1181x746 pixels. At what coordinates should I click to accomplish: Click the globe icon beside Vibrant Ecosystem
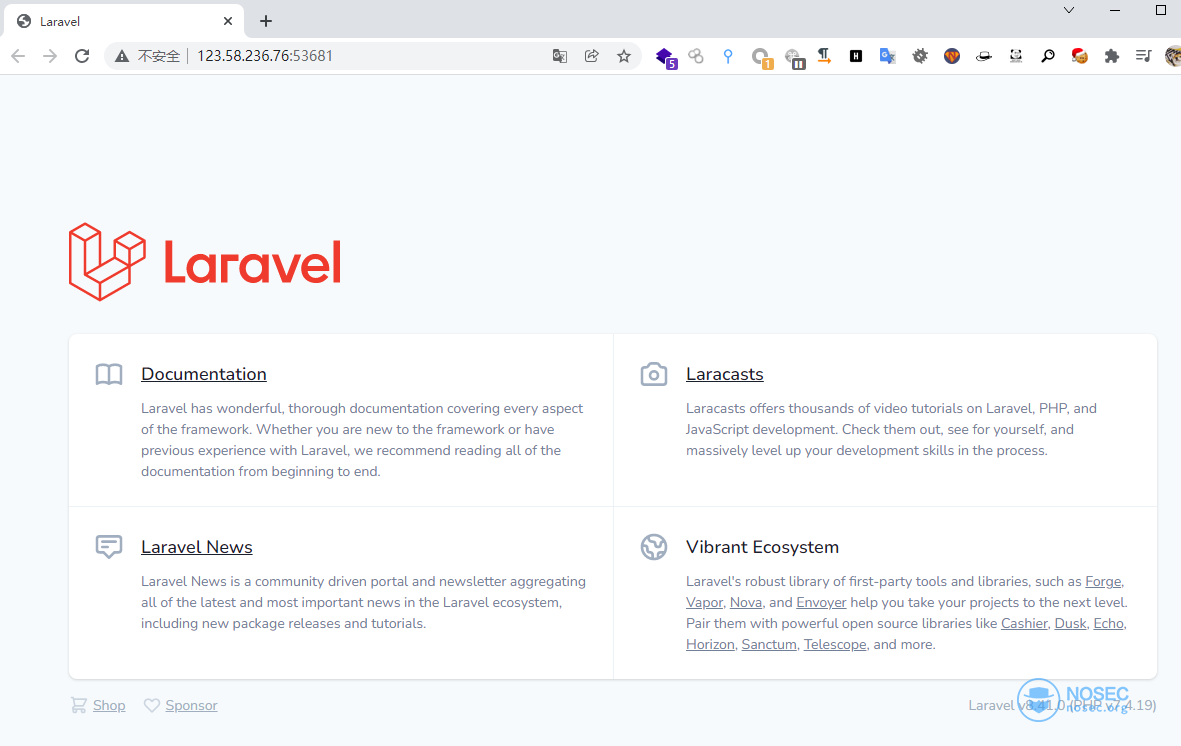[654, 547]
